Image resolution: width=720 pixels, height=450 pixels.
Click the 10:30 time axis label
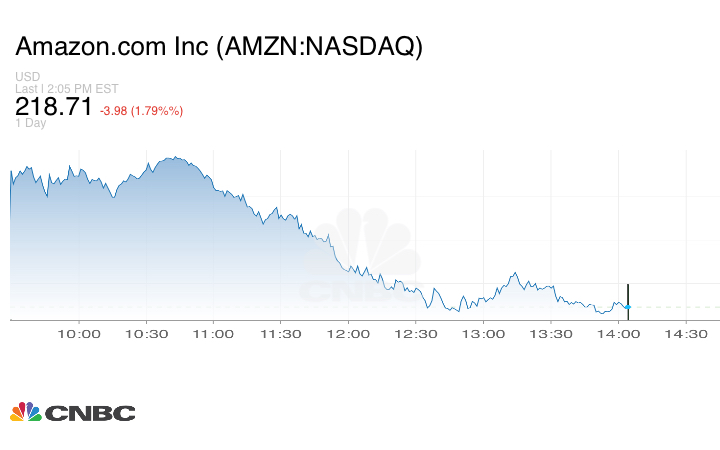coord(146,334)
